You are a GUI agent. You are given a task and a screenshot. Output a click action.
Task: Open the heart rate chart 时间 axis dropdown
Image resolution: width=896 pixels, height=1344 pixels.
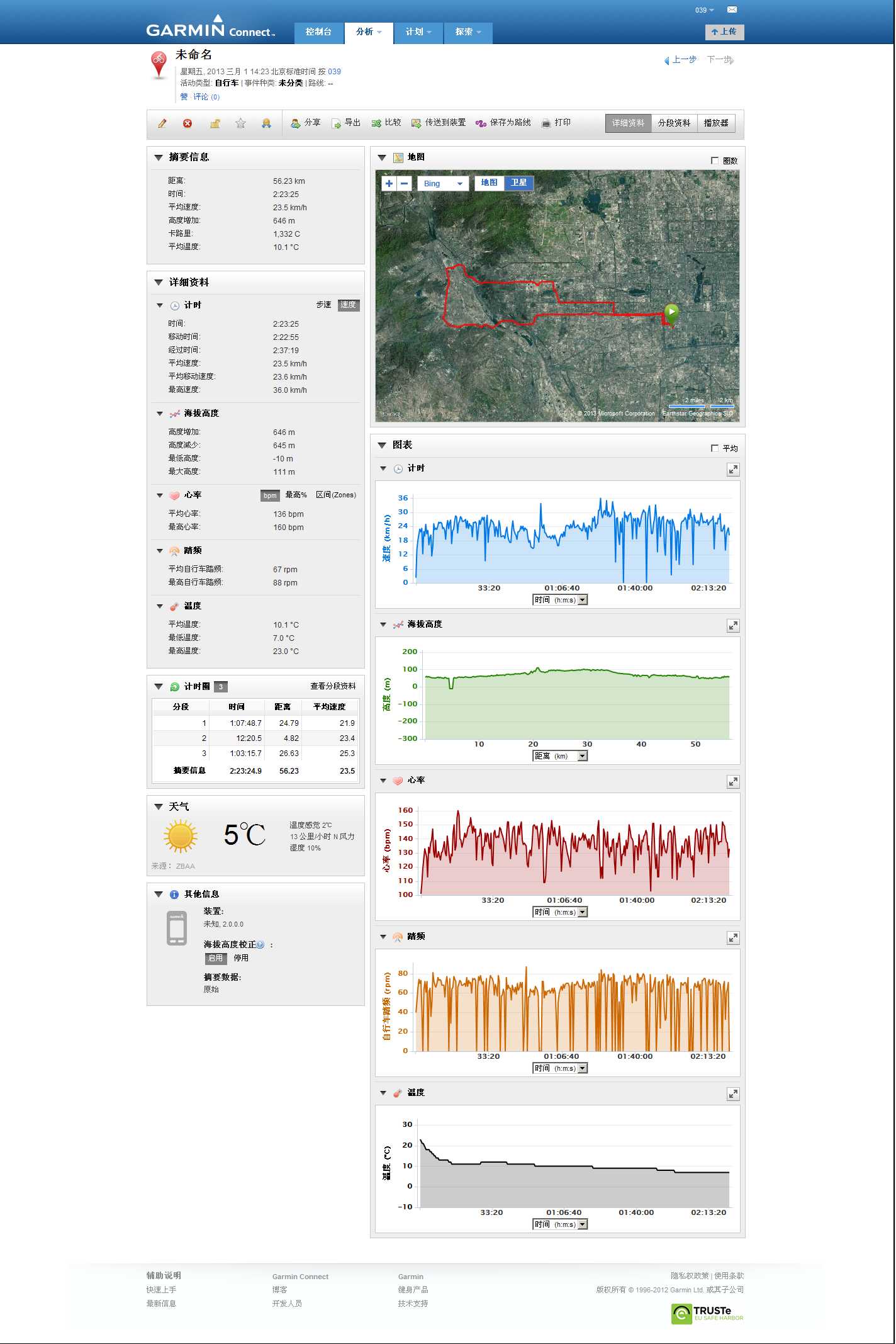560,912
